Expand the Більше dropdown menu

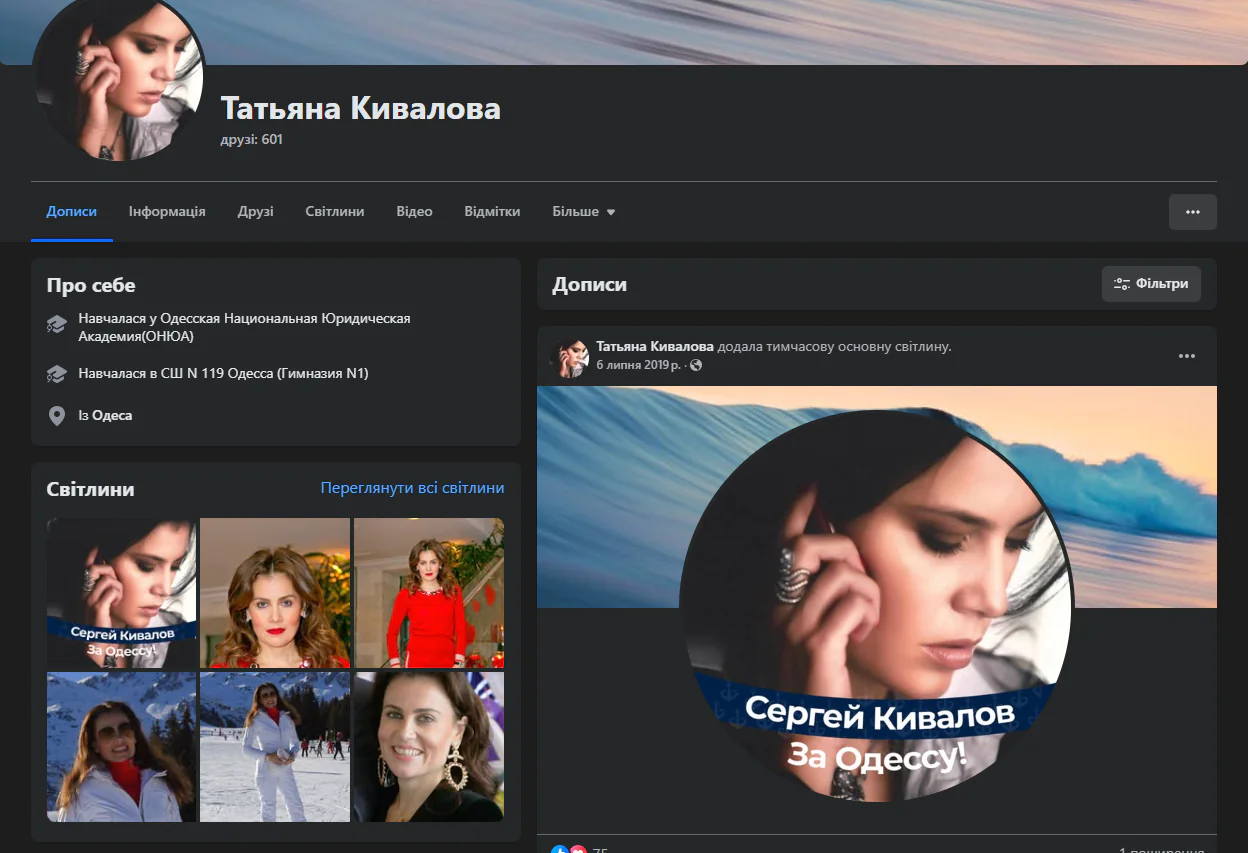click(x=583, y=212)
